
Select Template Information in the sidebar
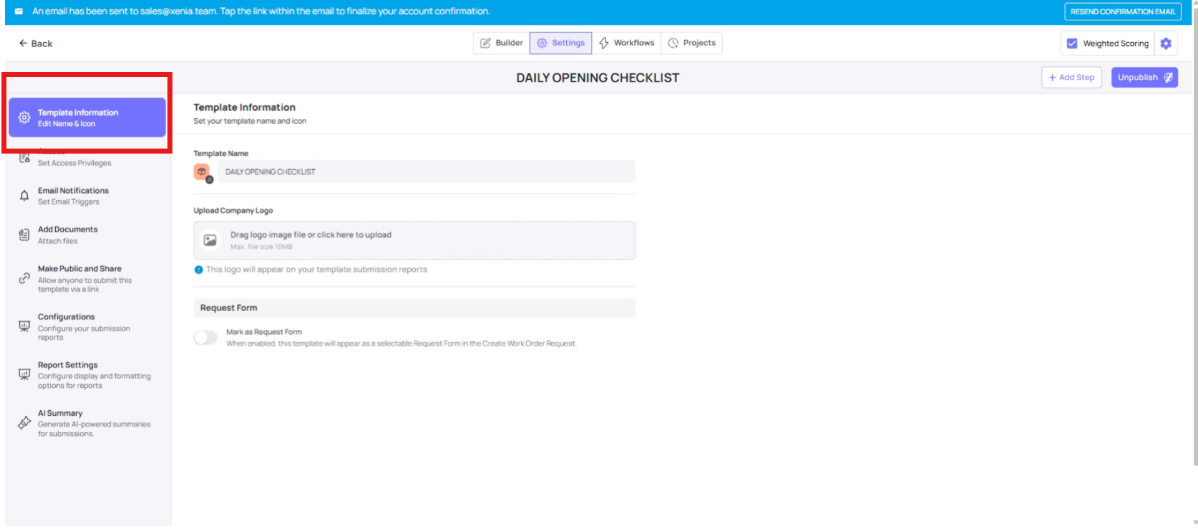click(87, 117)
